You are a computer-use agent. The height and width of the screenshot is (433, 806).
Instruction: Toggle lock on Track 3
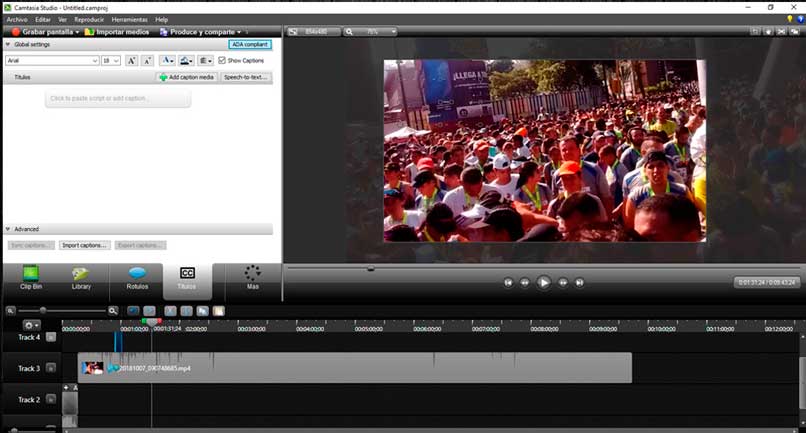pos(51,368)
